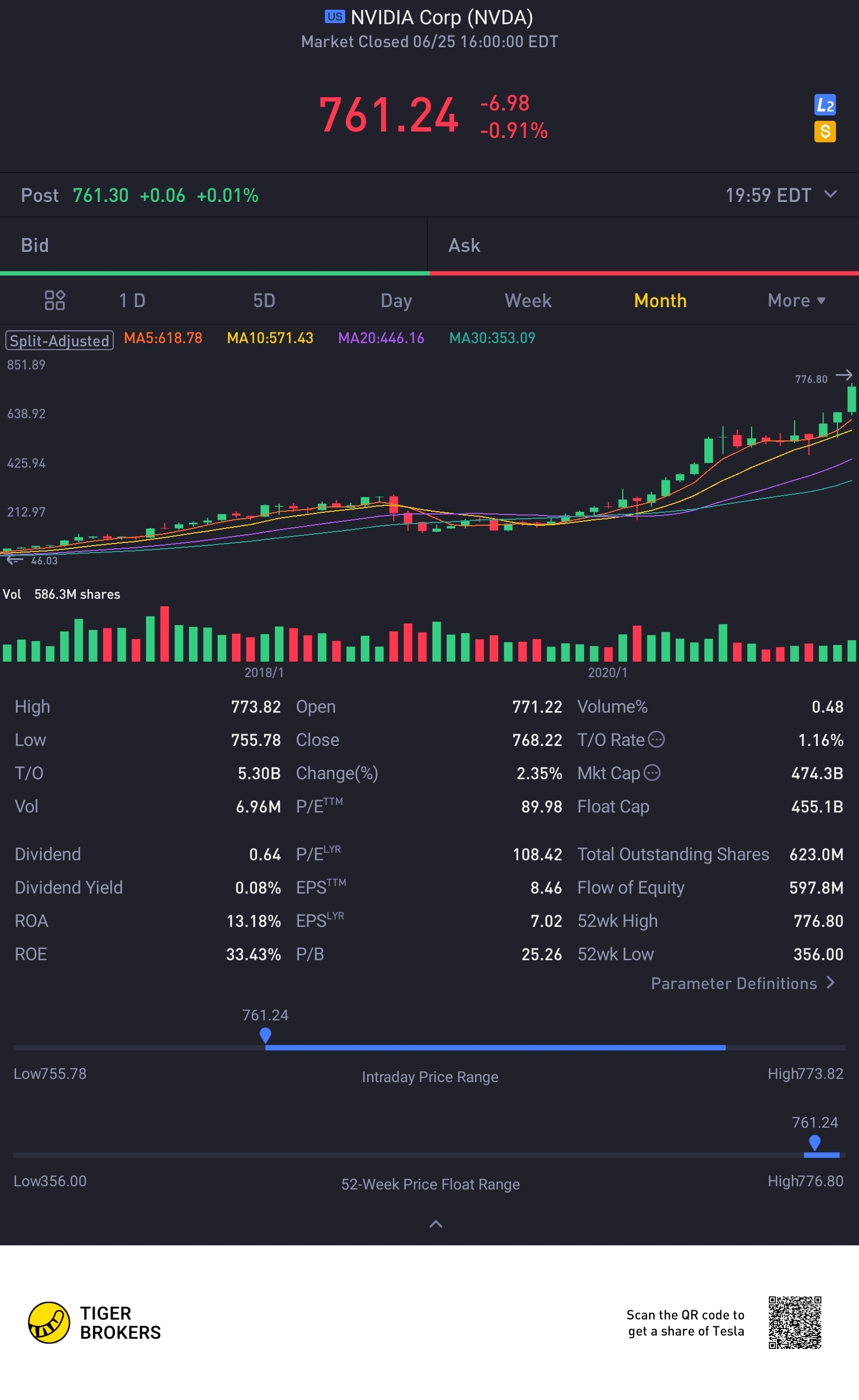Tap the price change -0.91% figure
The image size is (859, 1400).
(514, 130)
